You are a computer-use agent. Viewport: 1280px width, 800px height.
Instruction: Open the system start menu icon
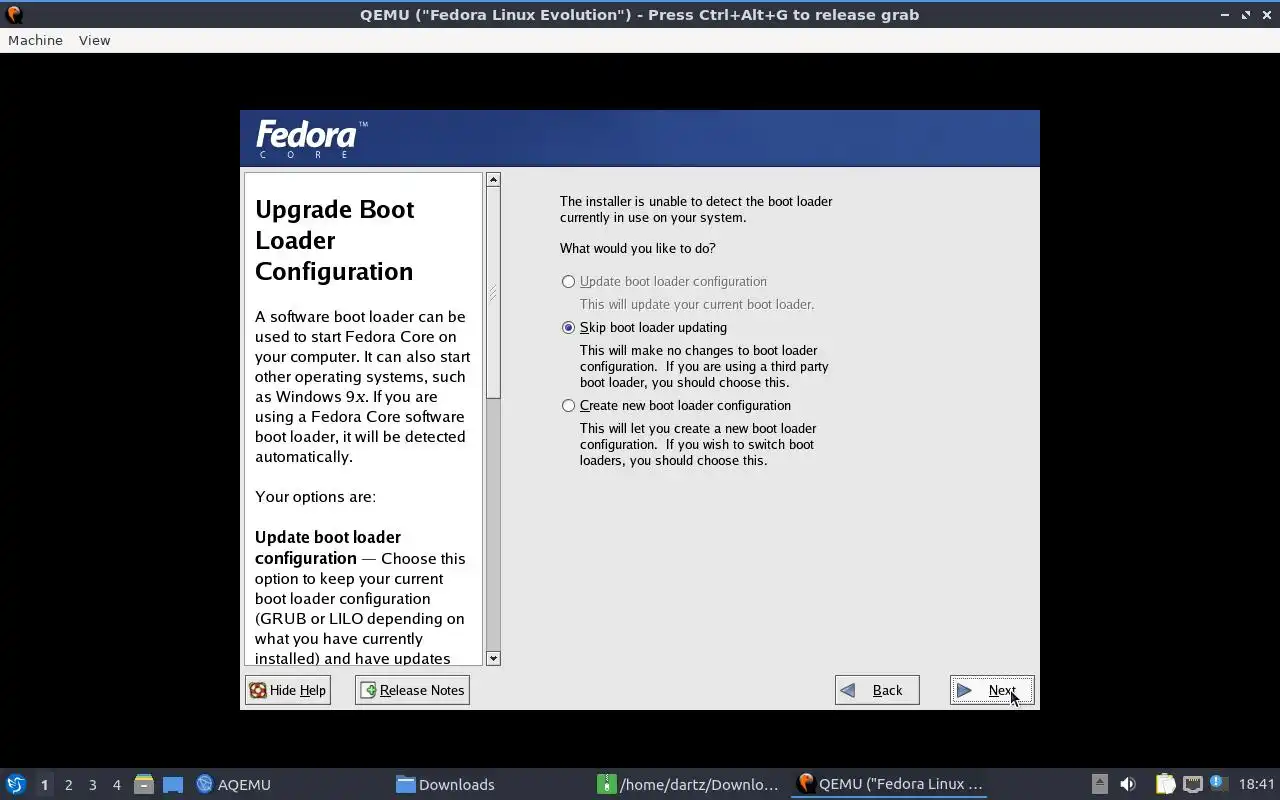[16, 784]
